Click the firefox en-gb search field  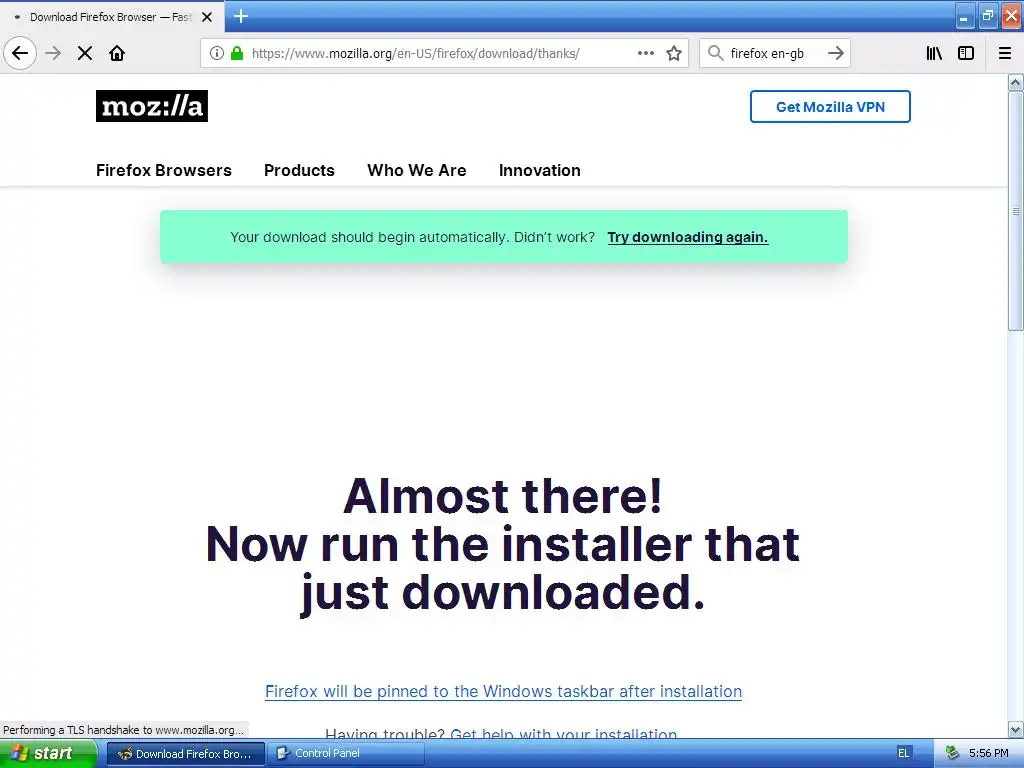[775, 54]
